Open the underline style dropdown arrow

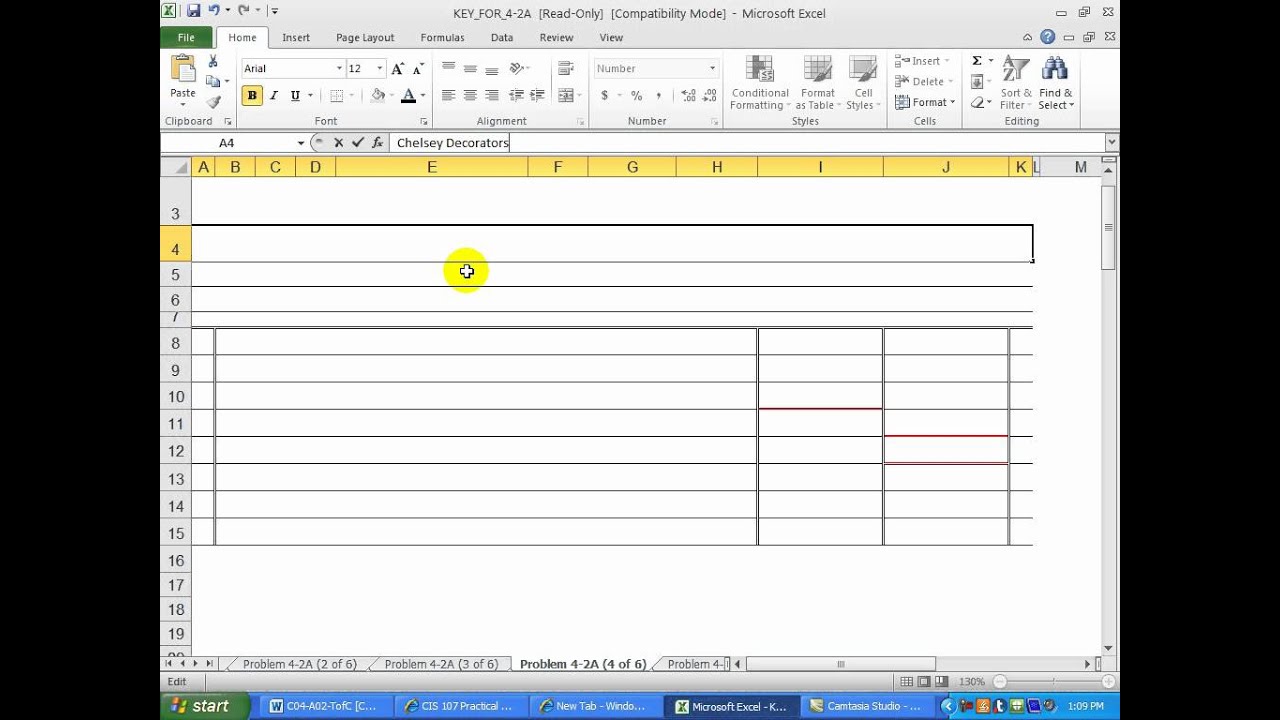[x=310, y=96]
